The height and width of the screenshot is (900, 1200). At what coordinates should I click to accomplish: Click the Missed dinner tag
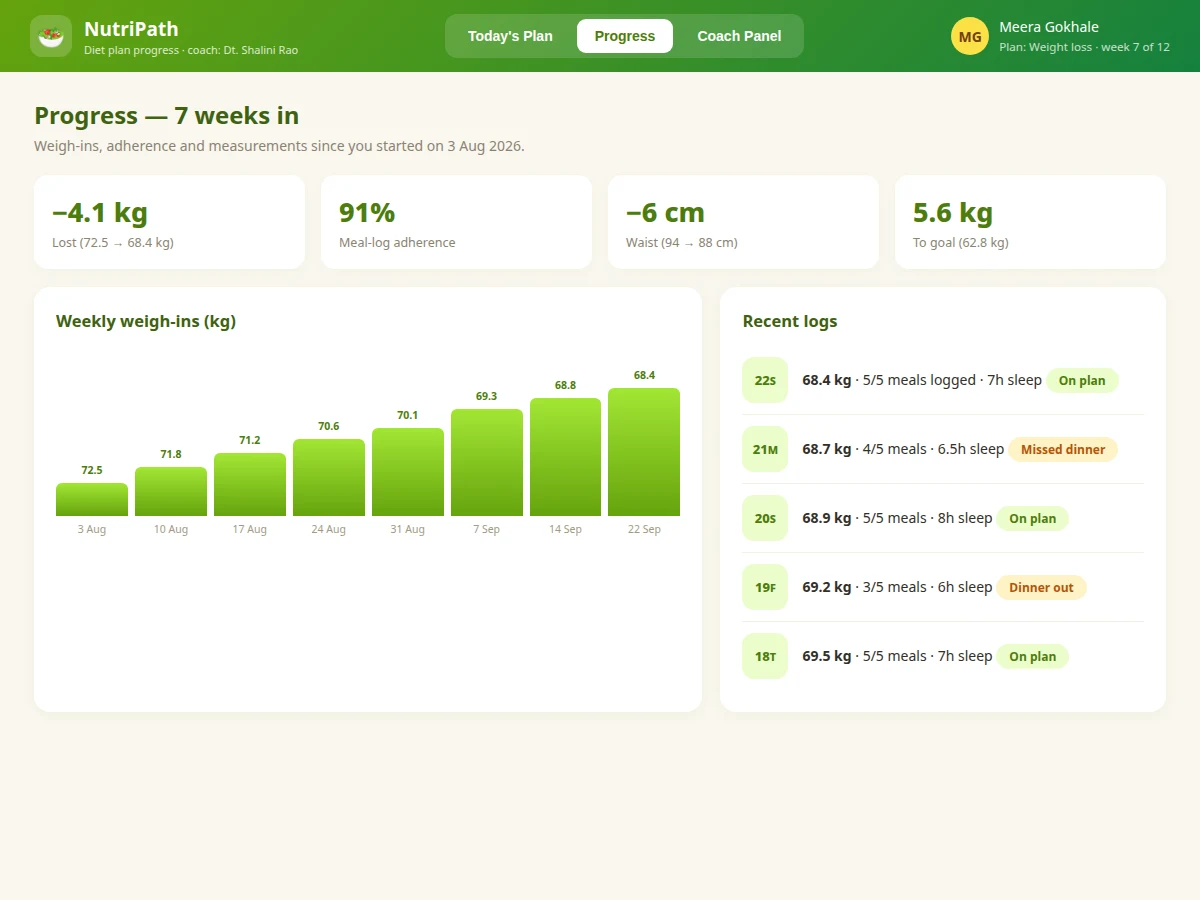click(x=1063, y=449)
